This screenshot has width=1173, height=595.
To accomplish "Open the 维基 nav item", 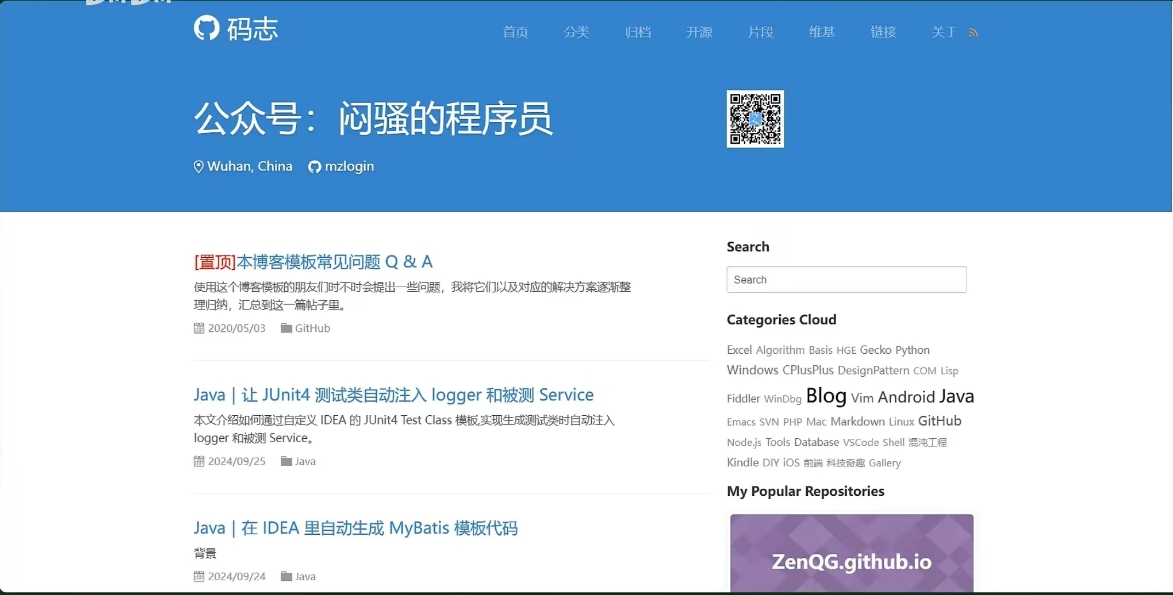I will [822, 32].
